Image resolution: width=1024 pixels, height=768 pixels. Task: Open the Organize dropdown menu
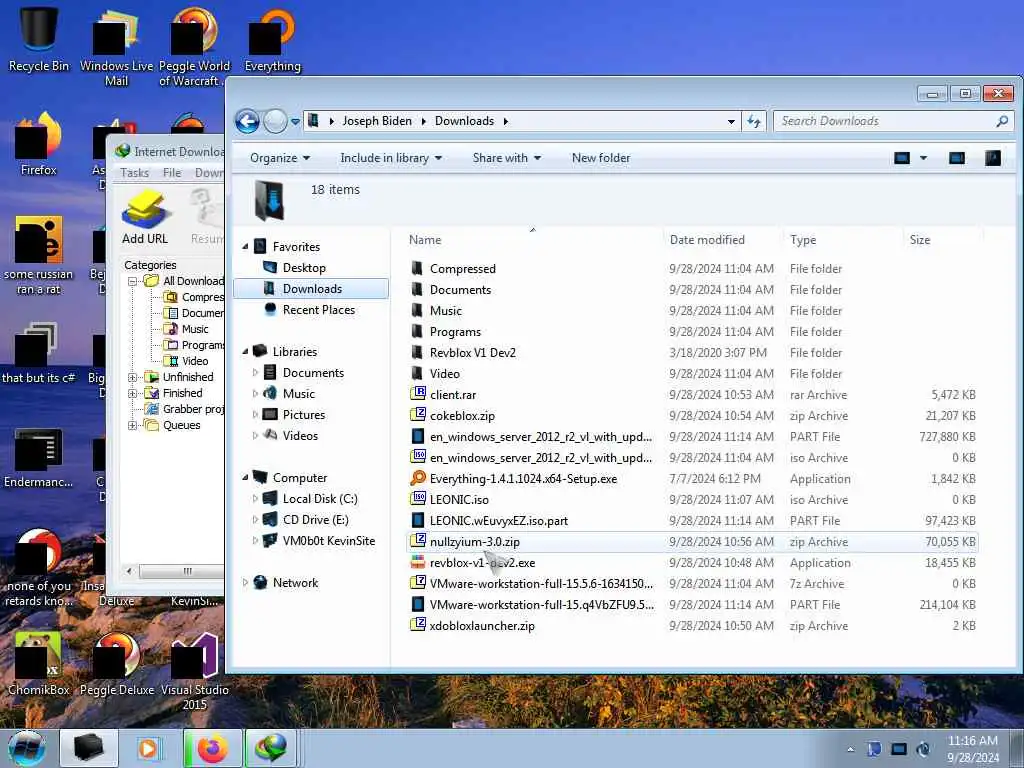pyautogui.click(x=280, y=158)
